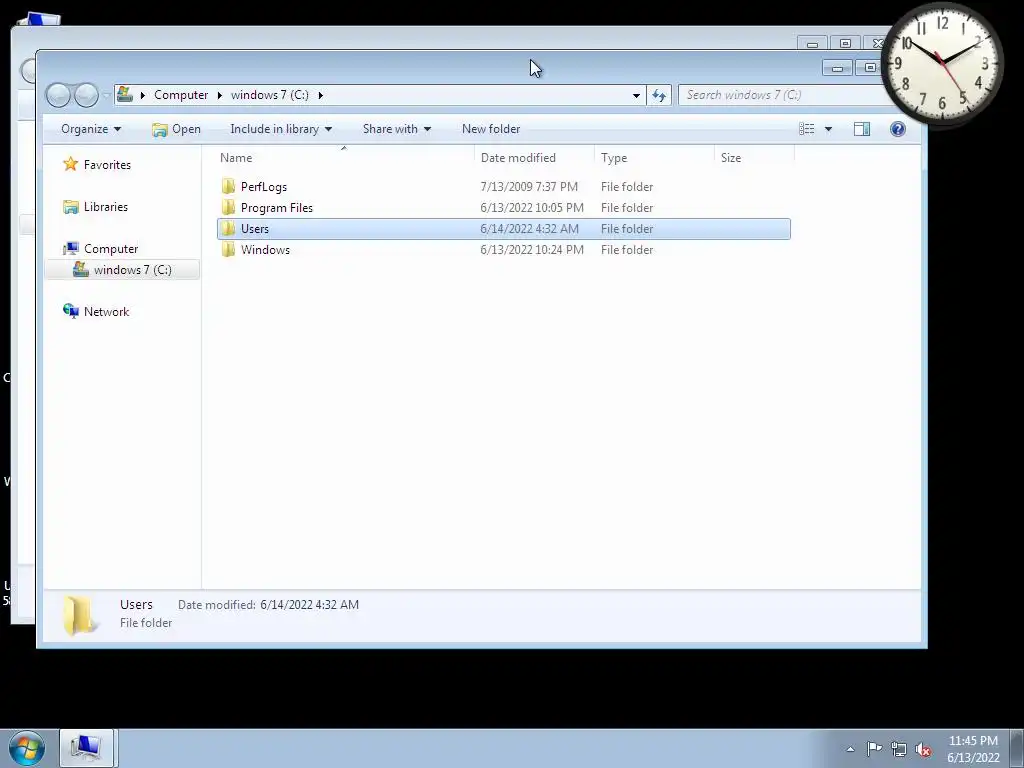
Task: Click the Change your view icon
Action: (807, 129)
